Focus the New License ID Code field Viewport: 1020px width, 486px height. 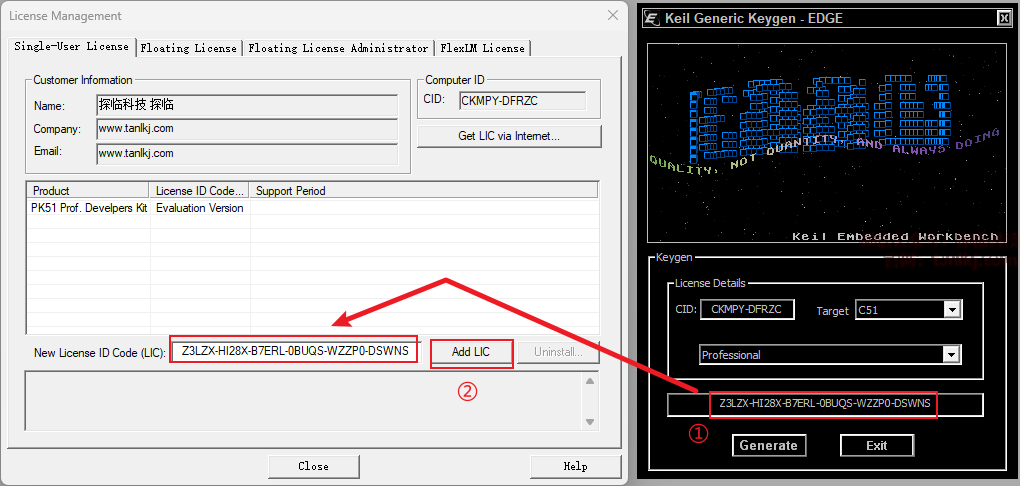(295, 352)
